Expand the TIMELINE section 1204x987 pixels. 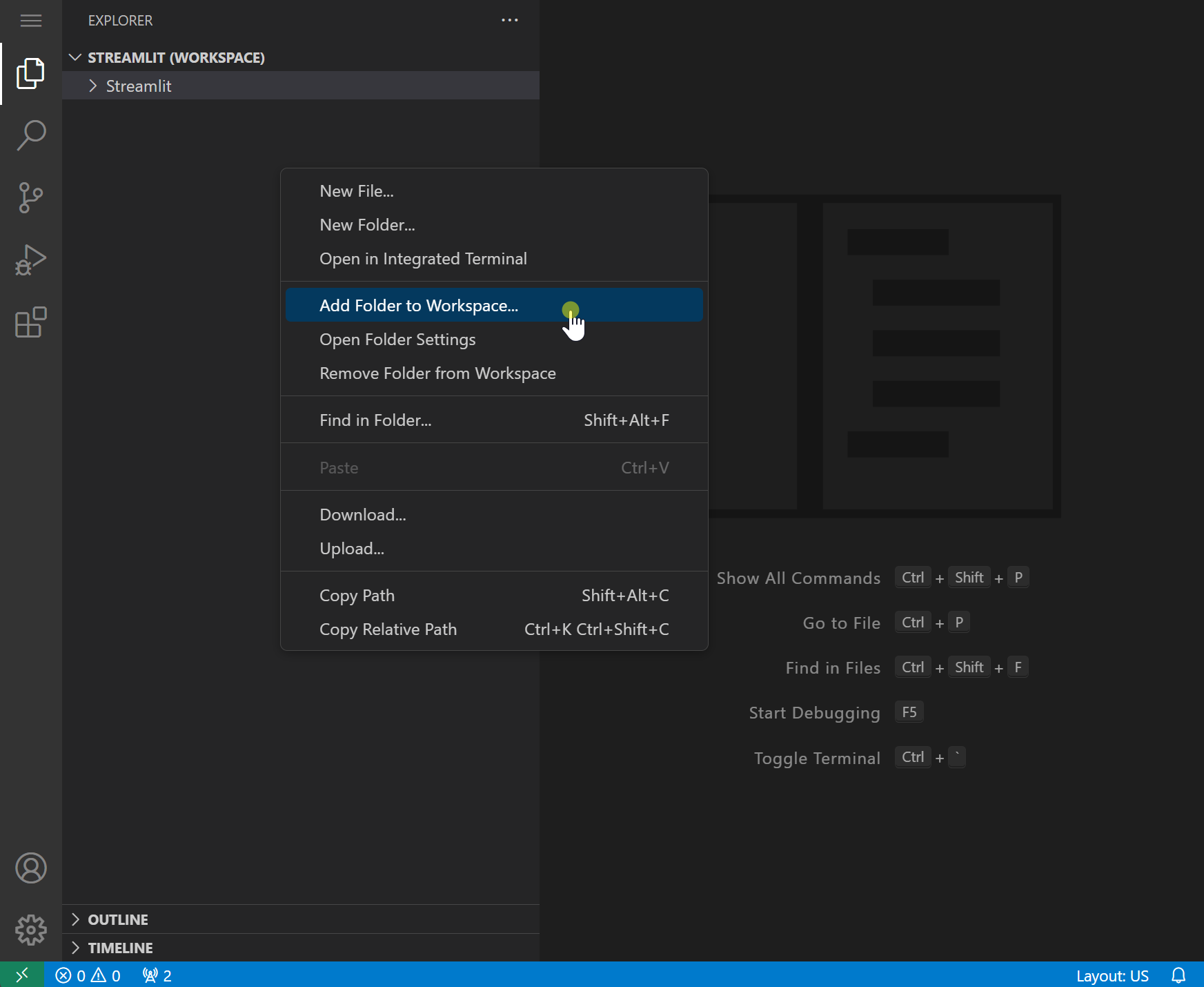pyautogui.click(x=301, y=948)
